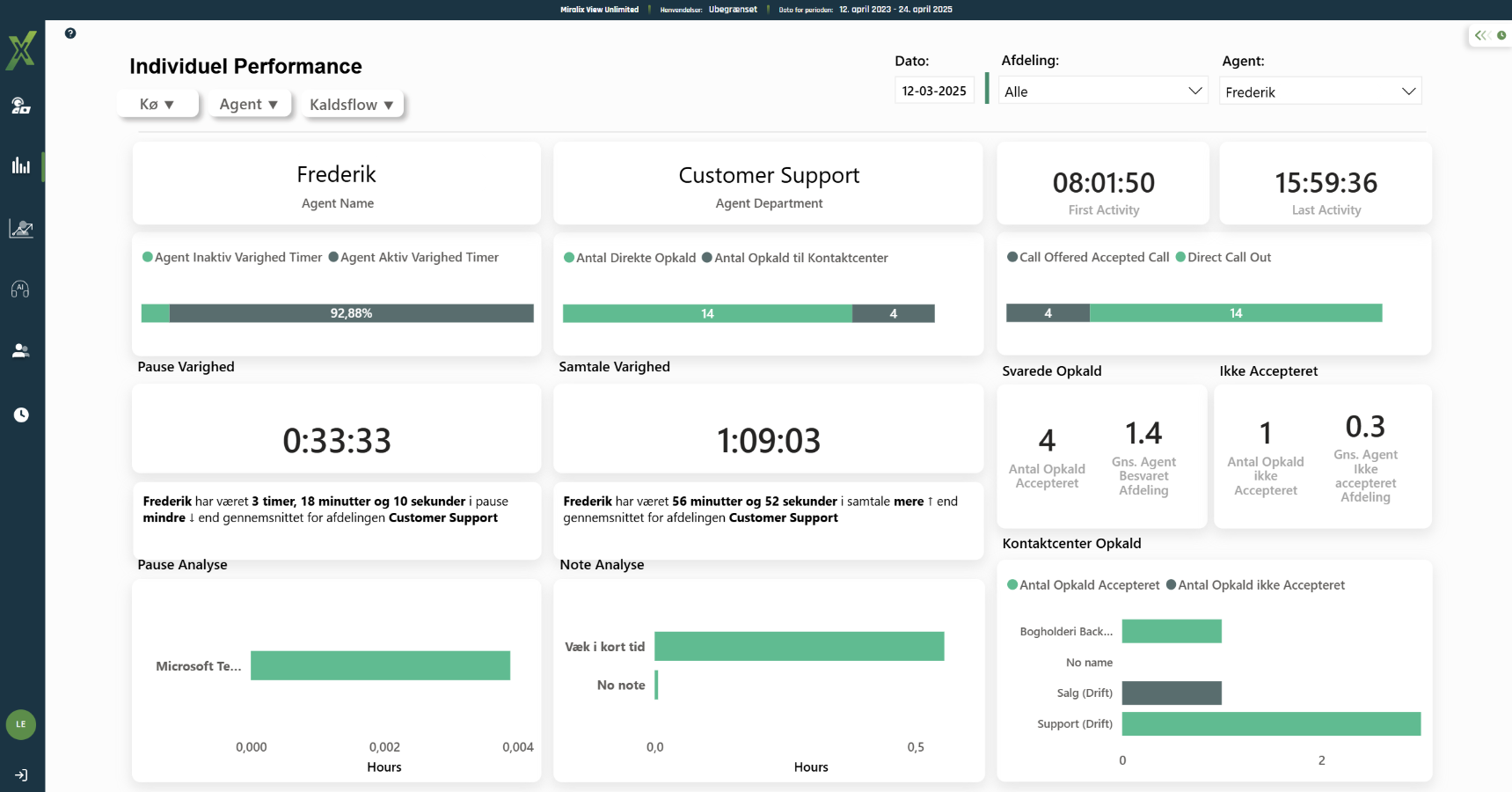Open the Agent dropdown showing Frederik
Screen dimensions: 1512x792
click(x=1319, y=92)
